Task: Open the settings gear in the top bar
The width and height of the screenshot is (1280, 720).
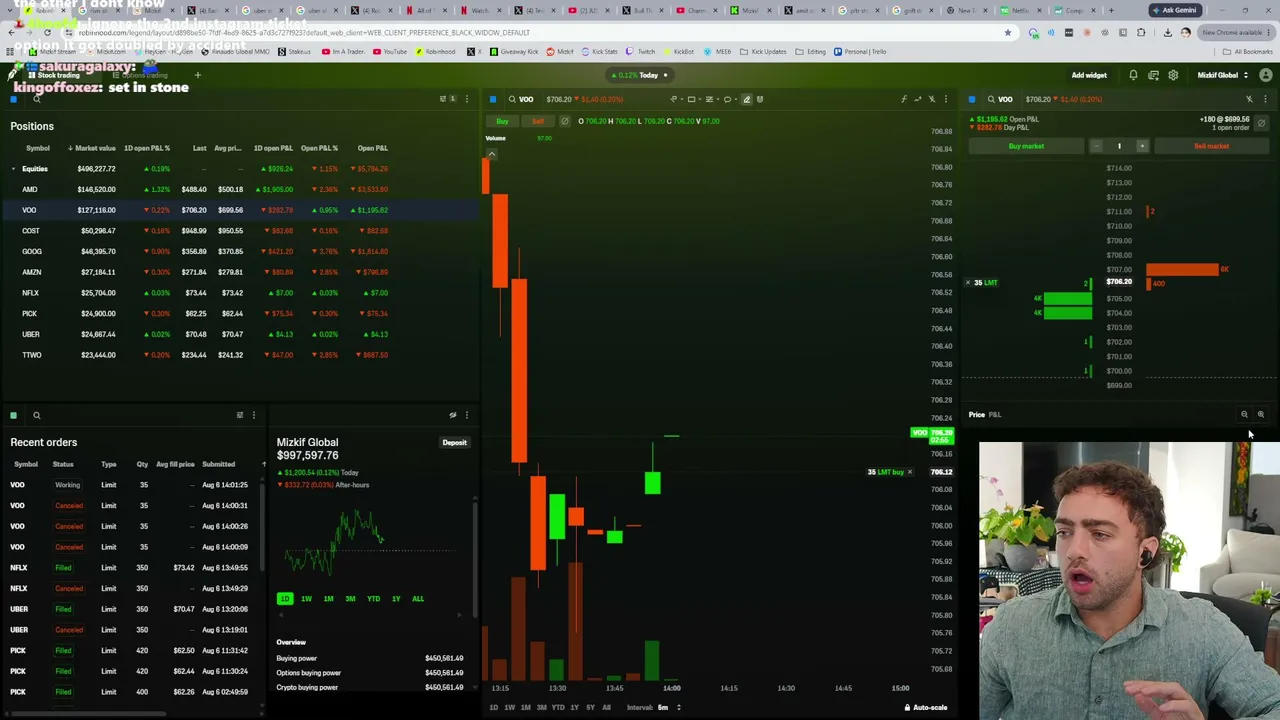Action: tap(1173, 75)
